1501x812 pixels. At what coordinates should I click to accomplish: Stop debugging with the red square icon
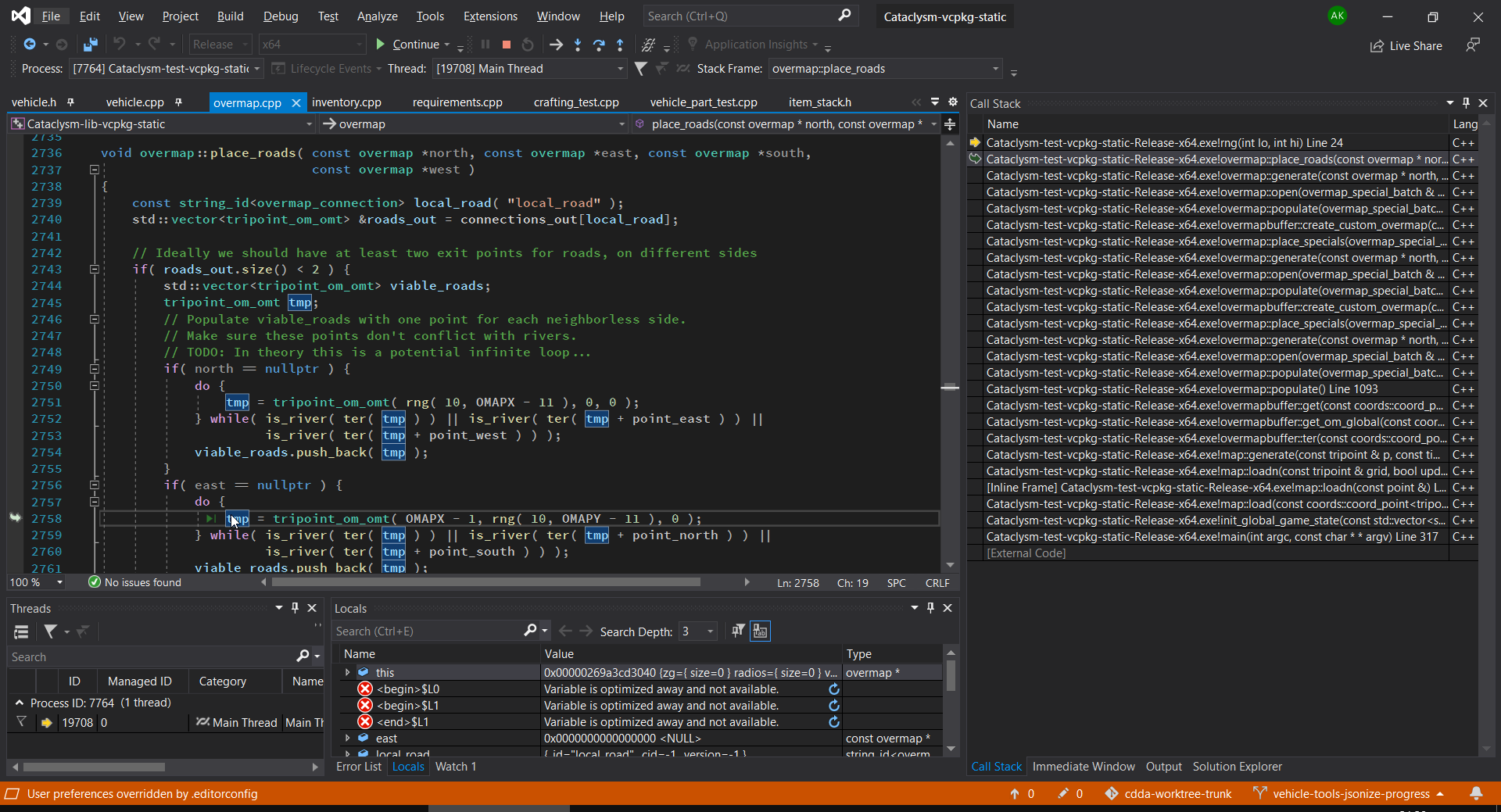(x=506, y=45)
